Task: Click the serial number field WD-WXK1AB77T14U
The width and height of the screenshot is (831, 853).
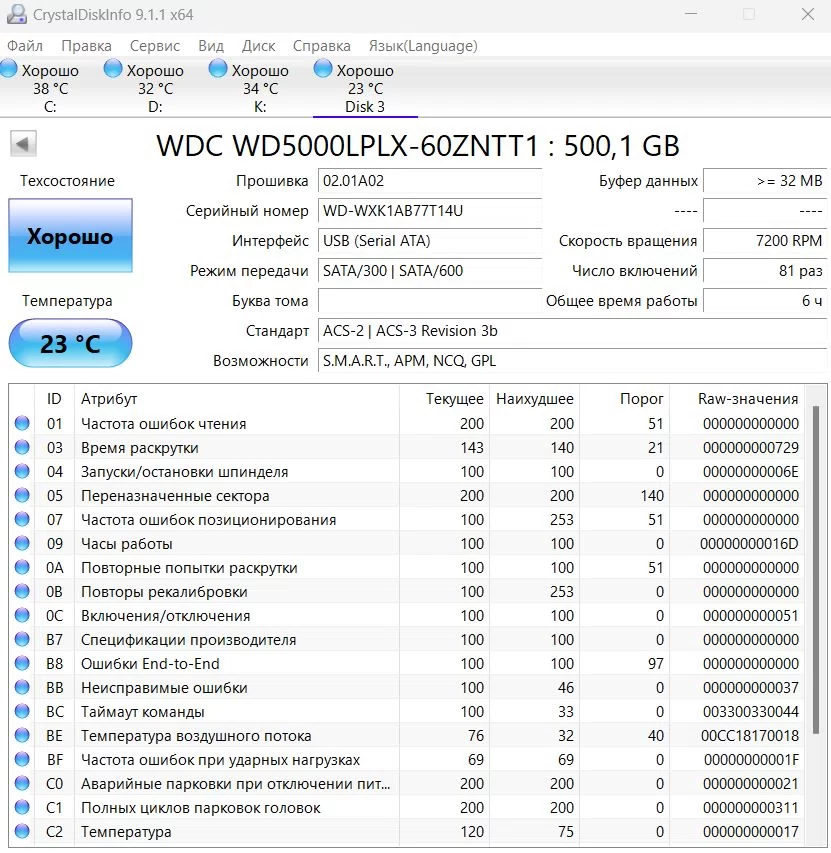Action: (x=430, y=211)
